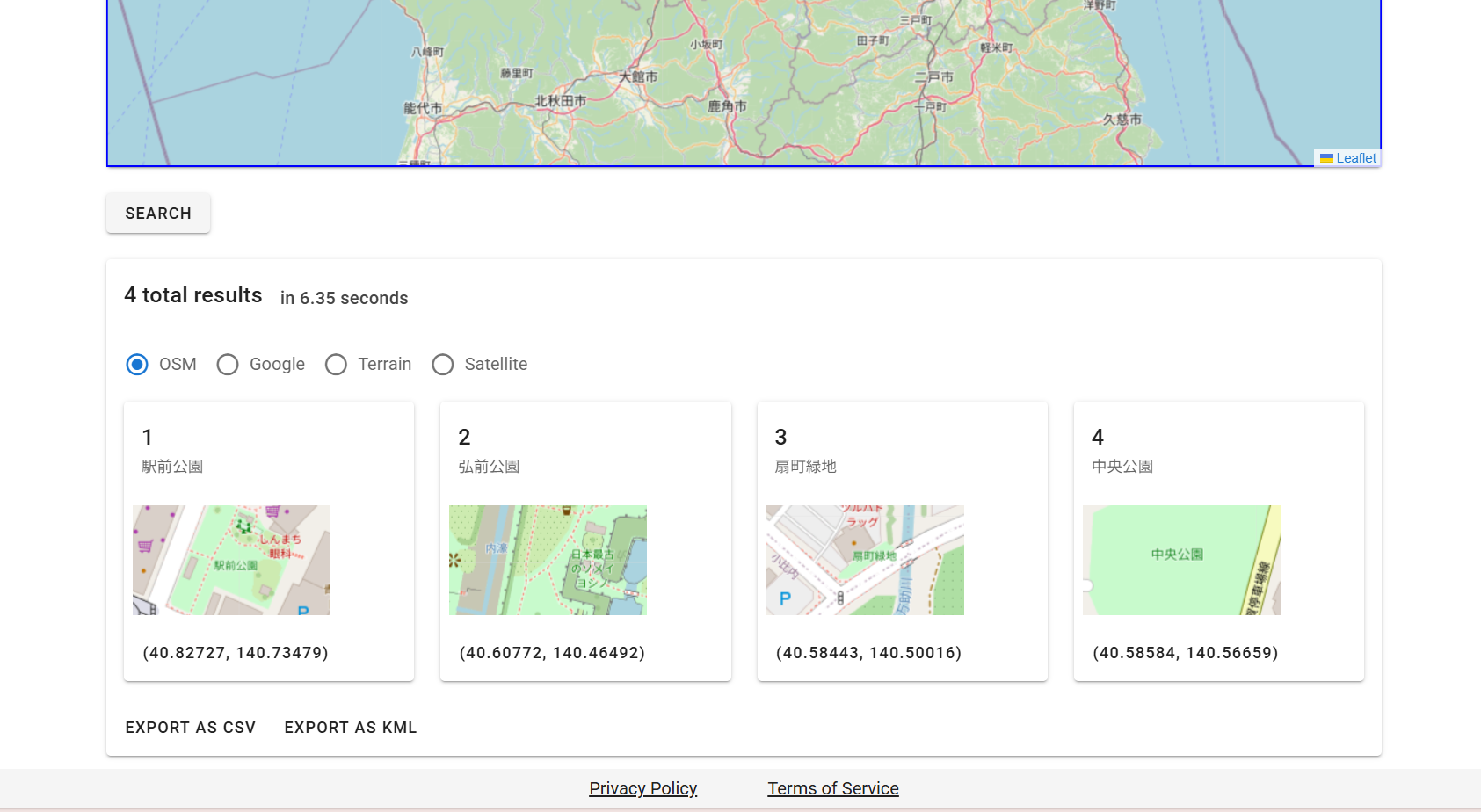Click the 久慈市 label on the map
This screenshot has height=812, width=1481.
point(1122,119)
